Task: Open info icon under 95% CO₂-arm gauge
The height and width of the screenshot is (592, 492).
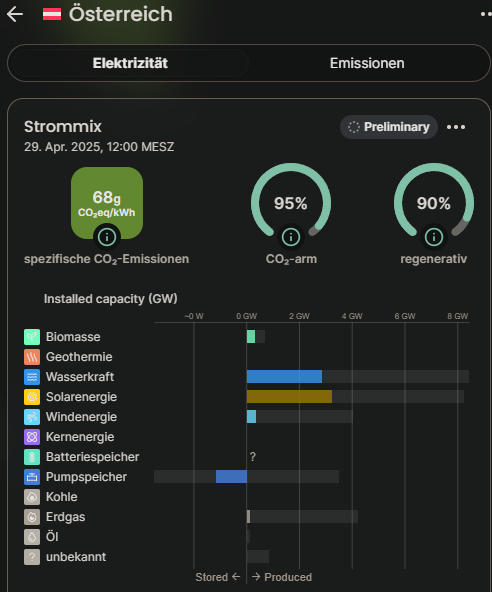Action: [x=291, y=237]
